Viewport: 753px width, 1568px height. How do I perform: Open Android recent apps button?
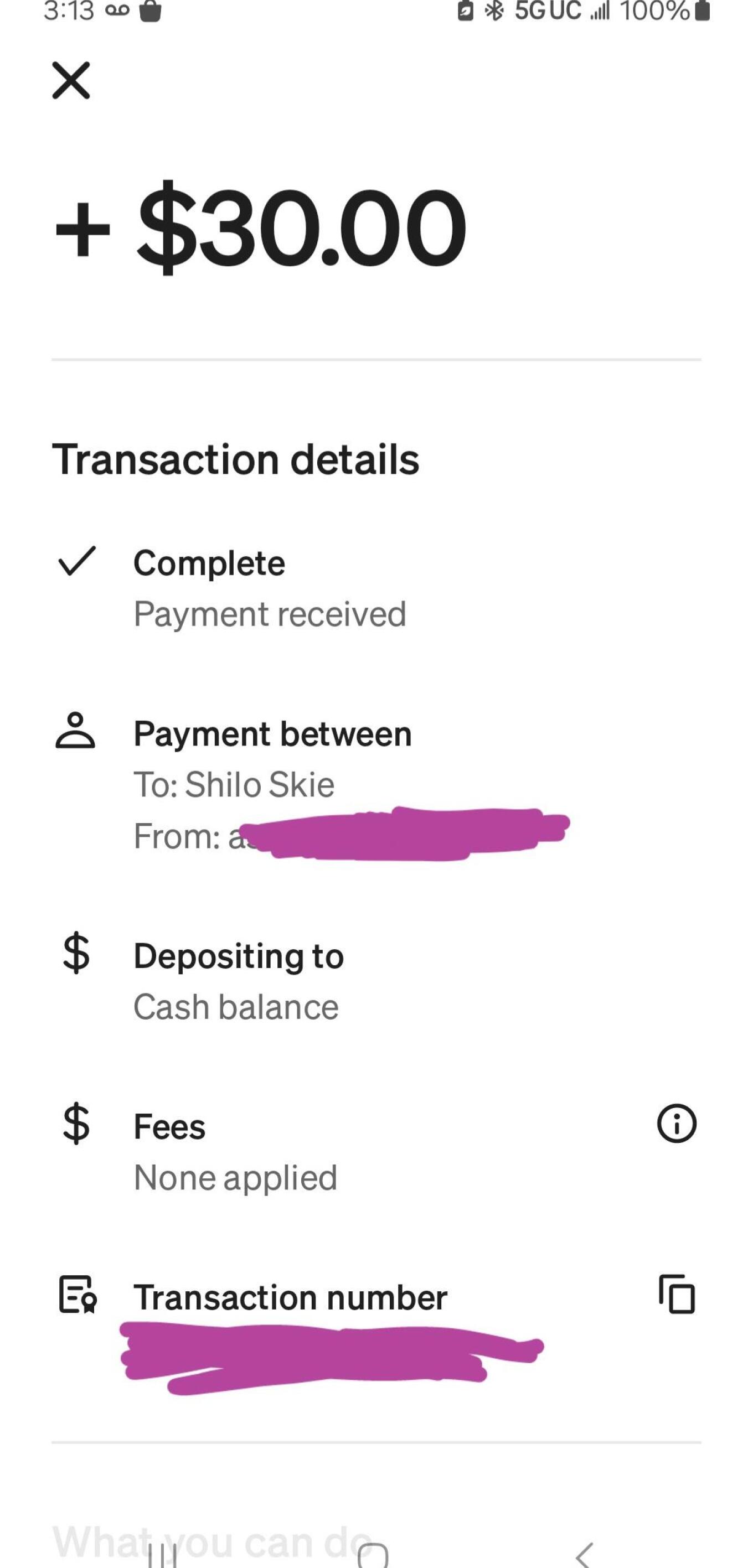pyautogui.click(x=162, y=1555)
